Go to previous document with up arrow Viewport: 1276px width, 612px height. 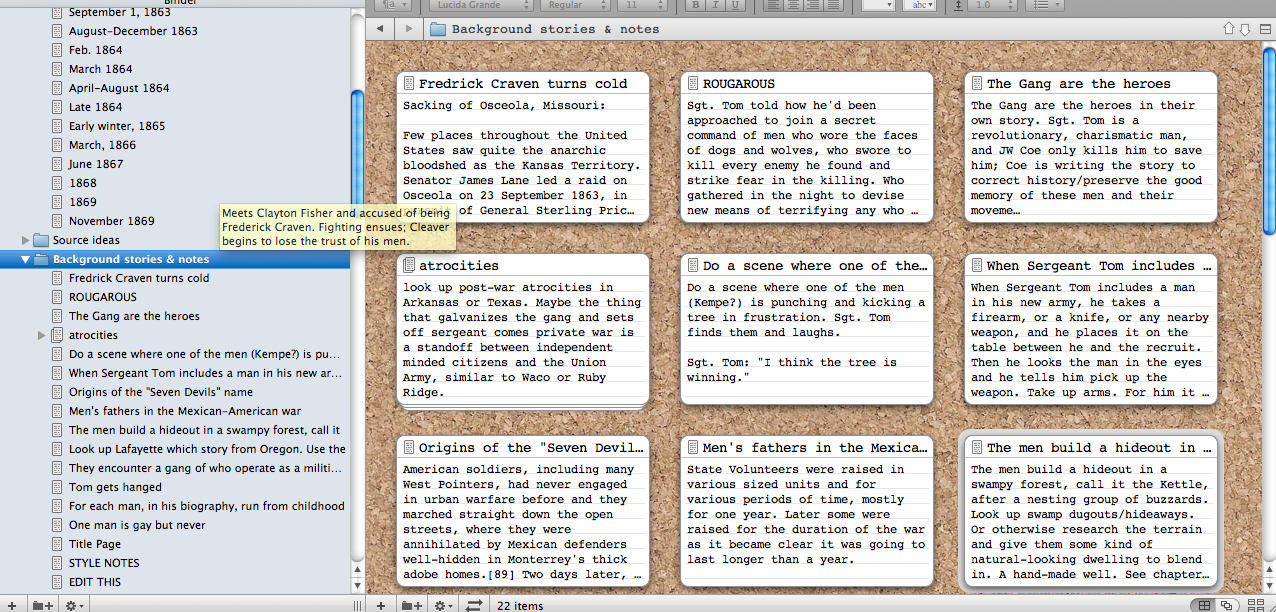[1229, 29]
